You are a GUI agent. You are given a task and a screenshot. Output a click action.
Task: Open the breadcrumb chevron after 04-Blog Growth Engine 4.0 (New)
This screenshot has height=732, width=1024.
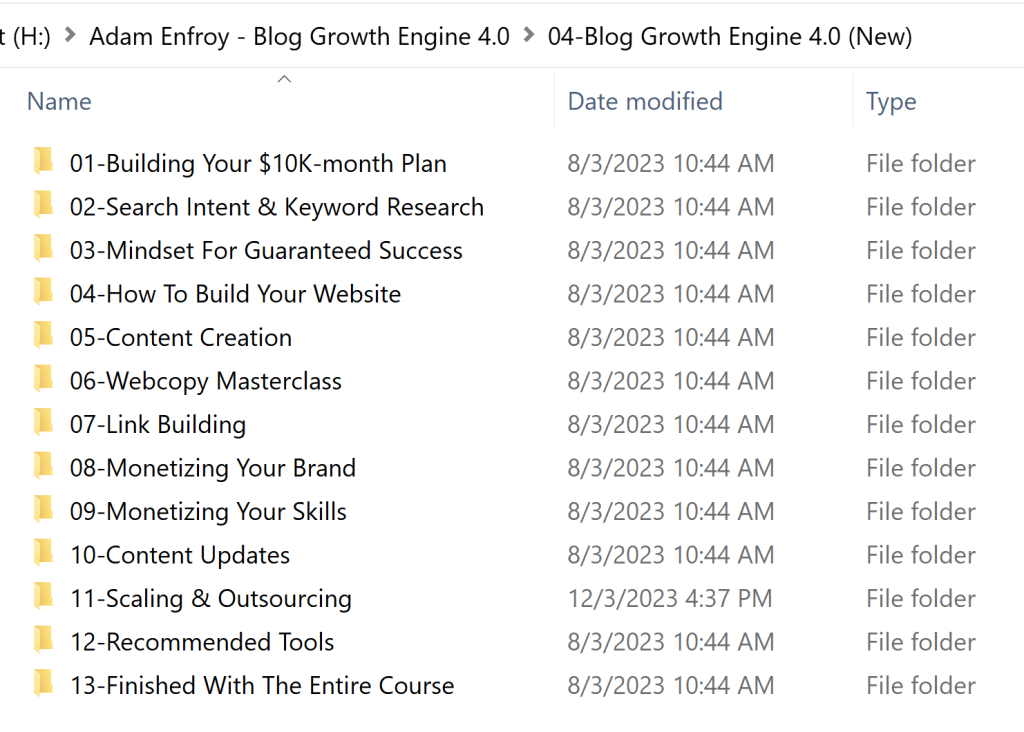click(x=935, y=36)
